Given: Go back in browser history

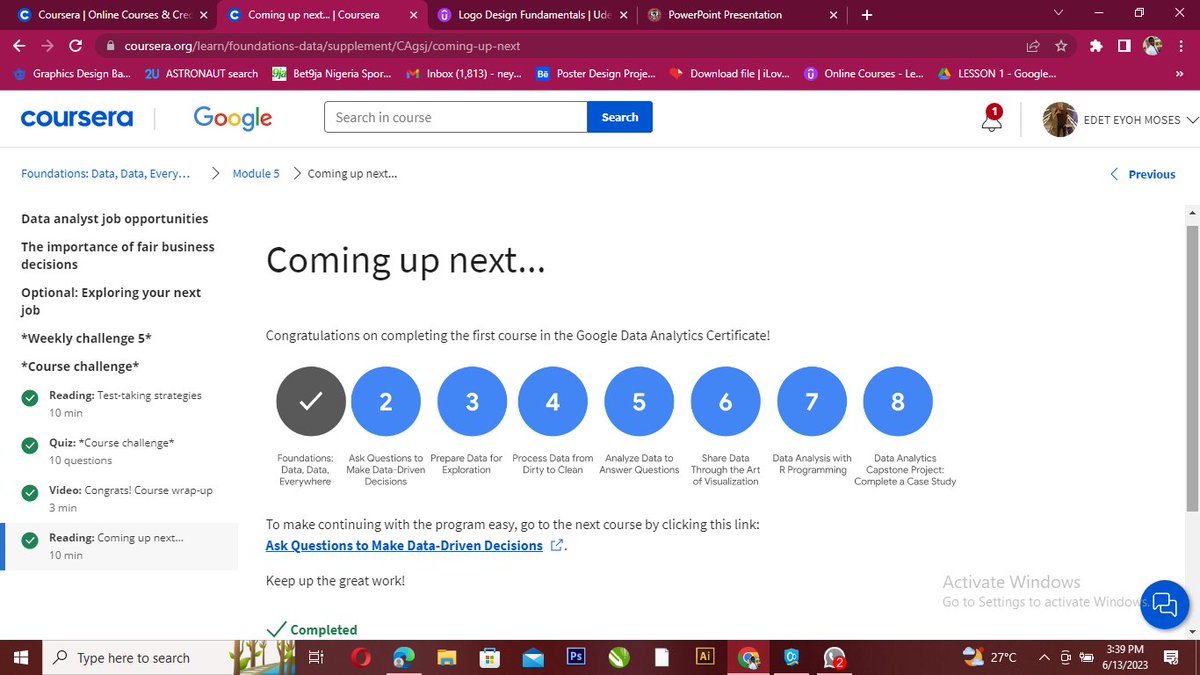Looking at the screenshot, I should coord(19,46).
